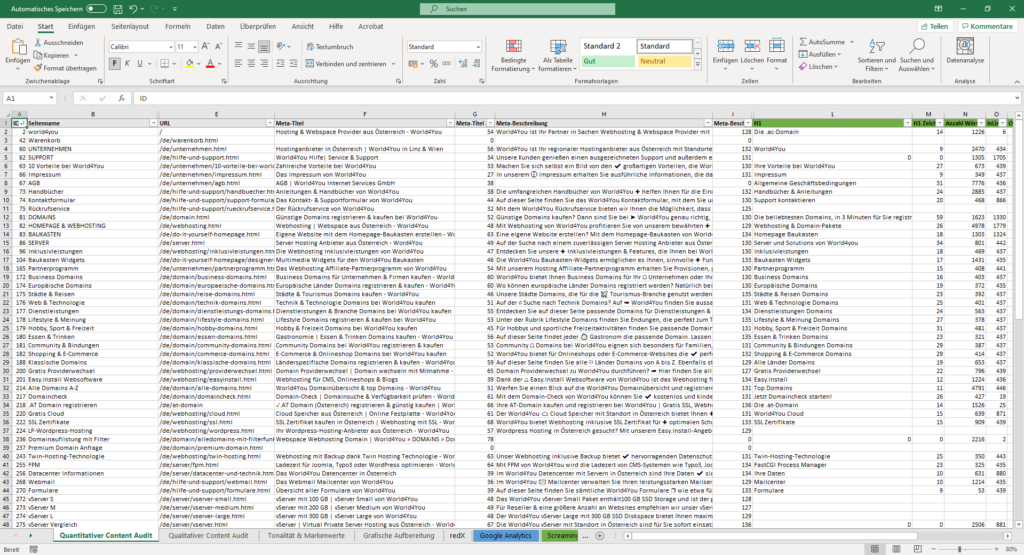Decrease font size with the small A icon
The width and height of the screenshot is (1024, 555).
pyautogui.click(x=218, y=46)
